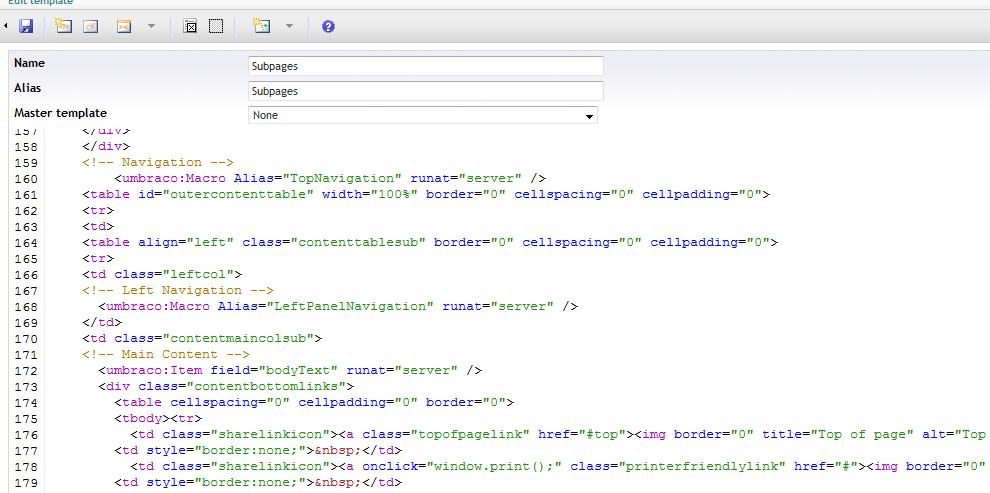This screenshot has width=990, height=493.
Task: Open Help via the blue question mark icon
Action: click(x=328, y=27)
